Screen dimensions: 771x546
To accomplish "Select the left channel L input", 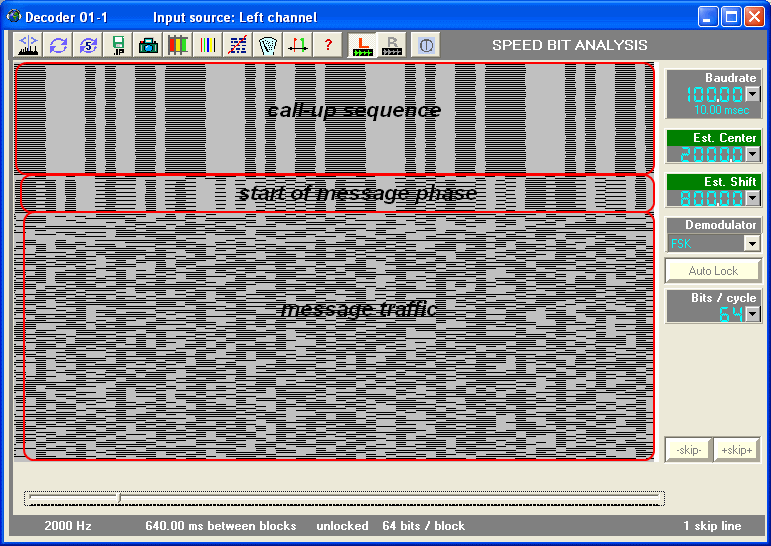I will tap(361, 45).
